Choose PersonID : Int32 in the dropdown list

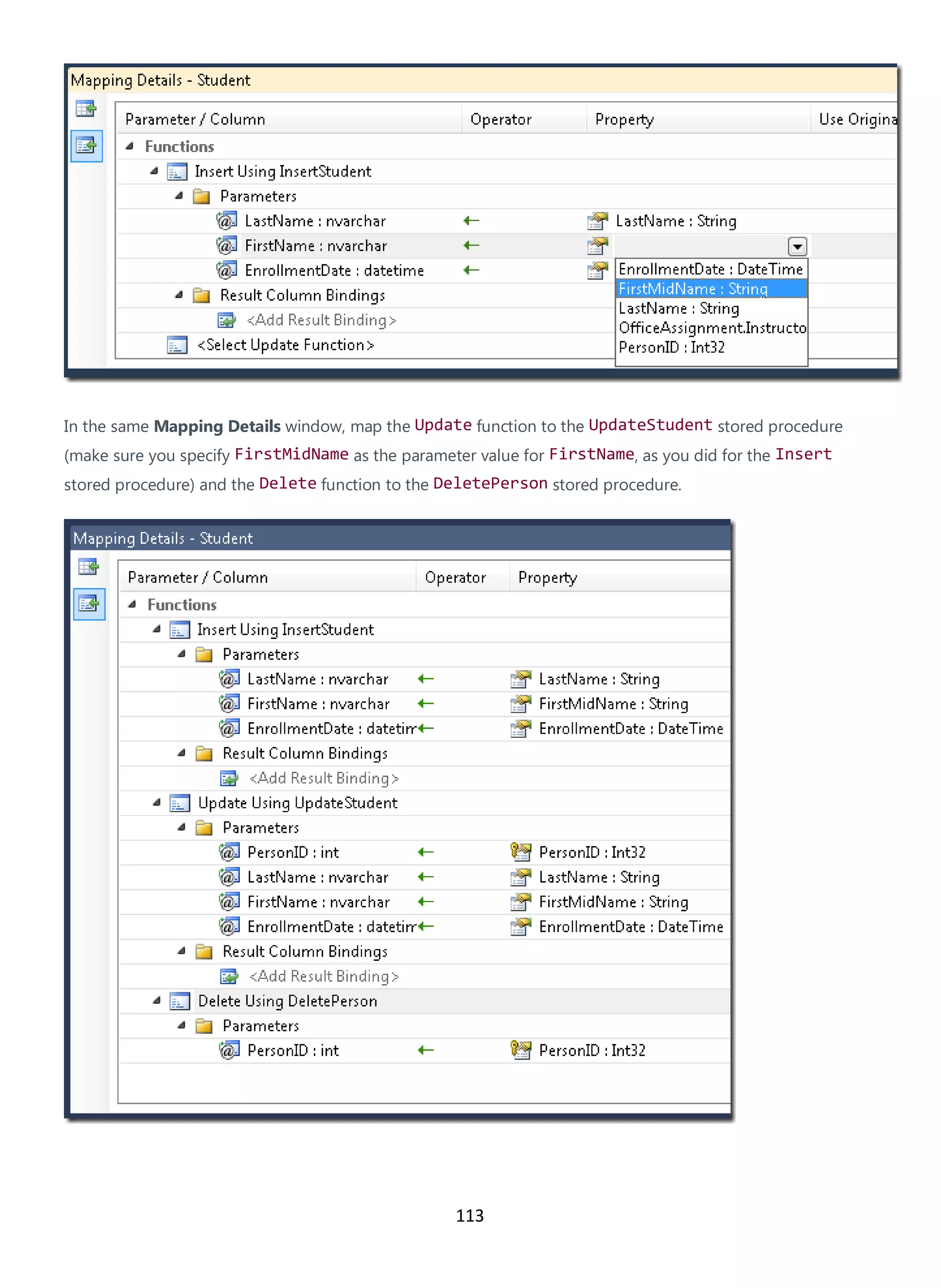711,348
